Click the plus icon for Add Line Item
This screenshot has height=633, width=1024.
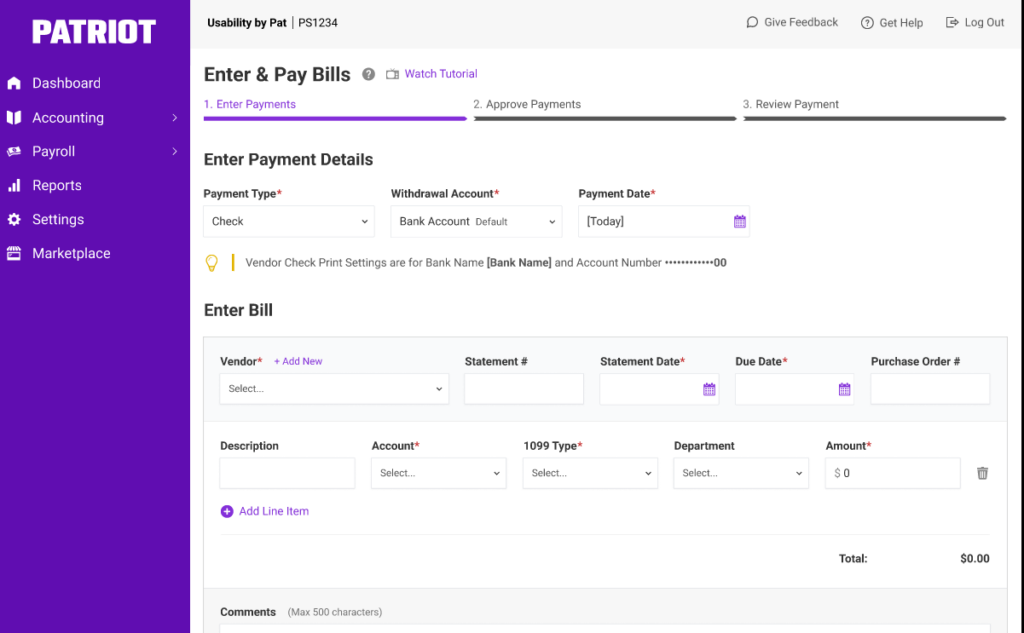coord(227,511)
